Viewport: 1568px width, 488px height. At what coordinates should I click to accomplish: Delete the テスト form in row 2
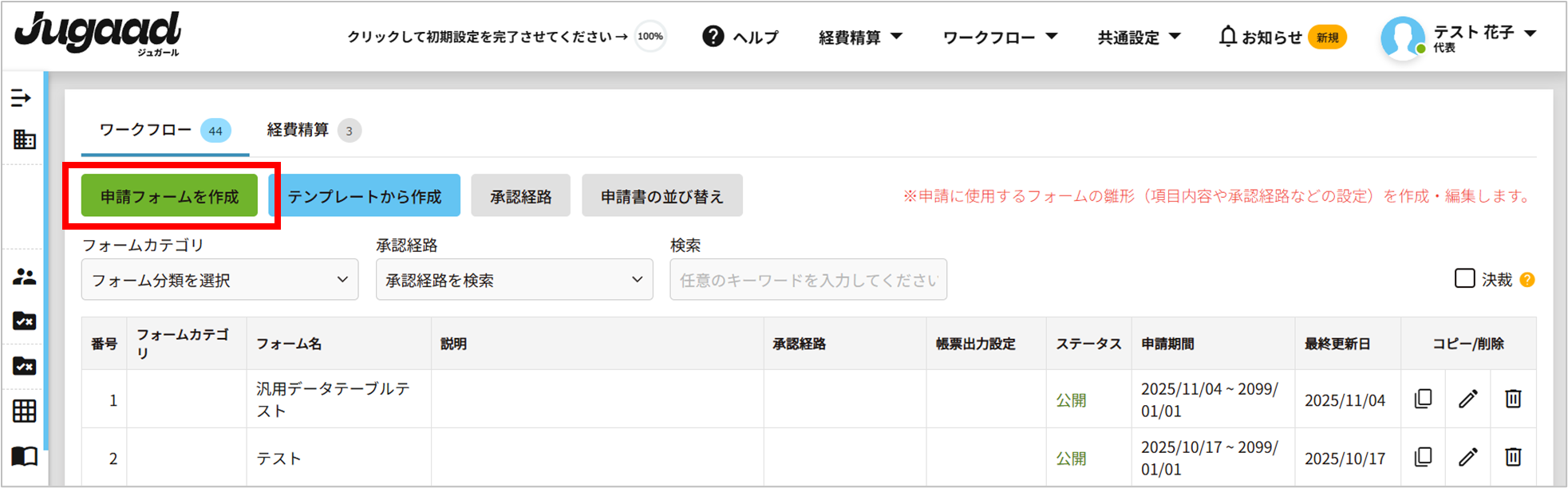point(1513,457)
